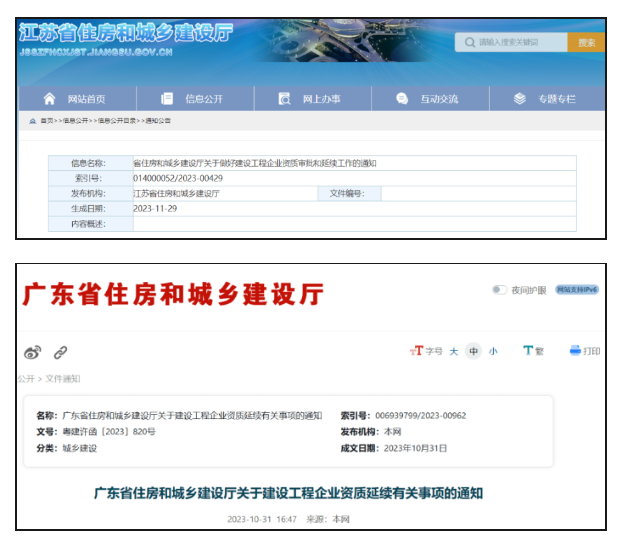Image resolution: width=624 pixels, height=547 pixels.
Task: Click the 文件编号 label cell
Action: coord(349,194)
